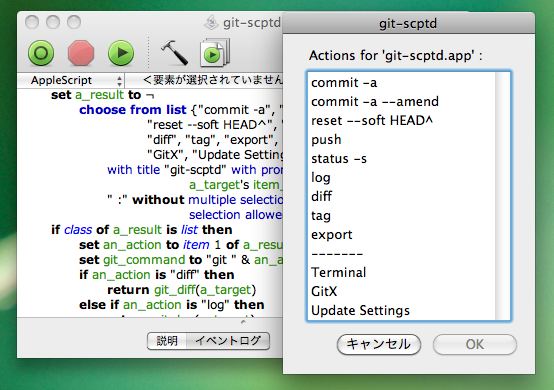
Task: Click the Record button in script editor toolbar
Action: 41,53
